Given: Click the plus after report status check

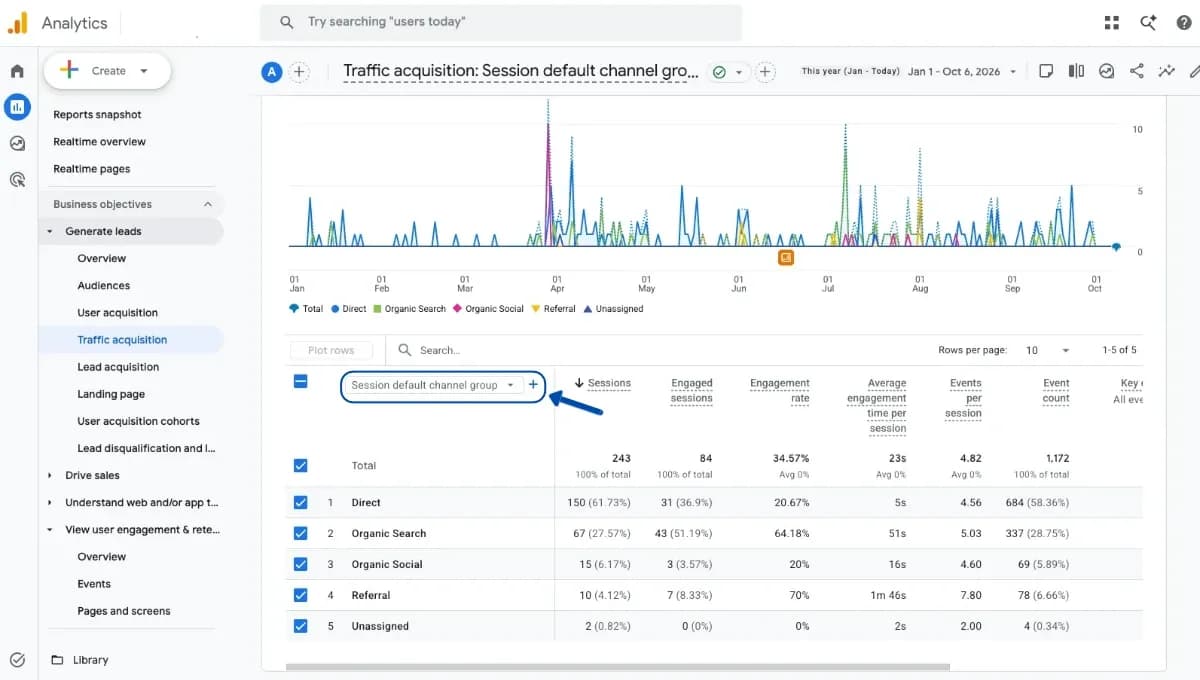Looking at the screenshot, I should point(765,72).
